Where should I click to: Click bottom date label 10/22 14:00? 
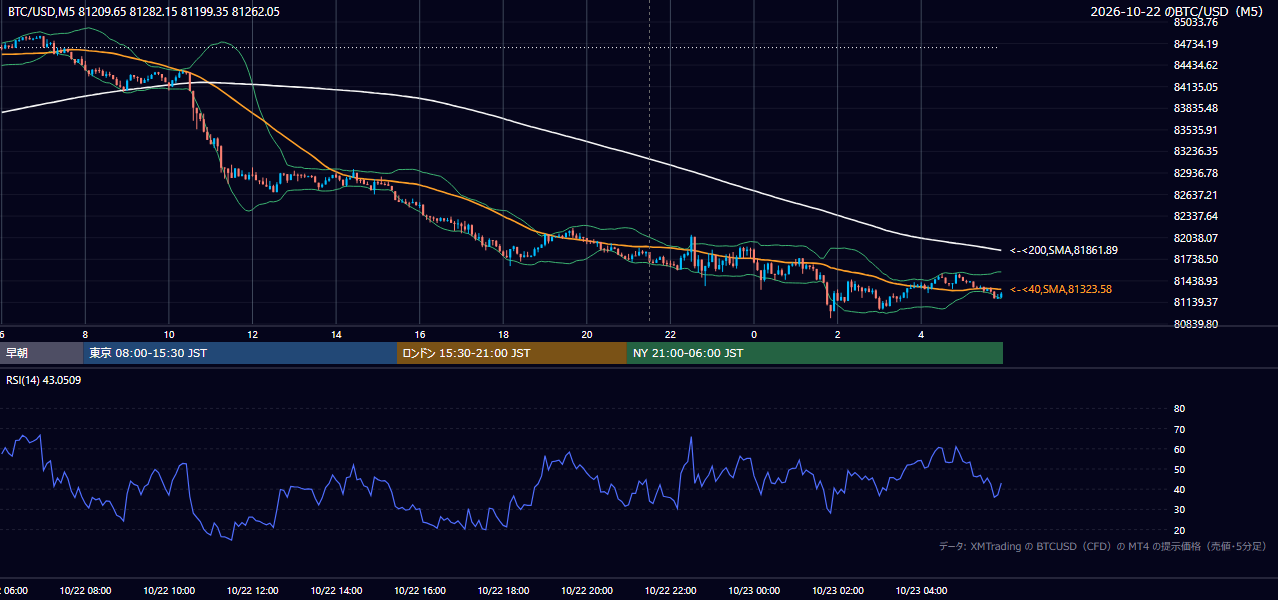pos(336,591)
